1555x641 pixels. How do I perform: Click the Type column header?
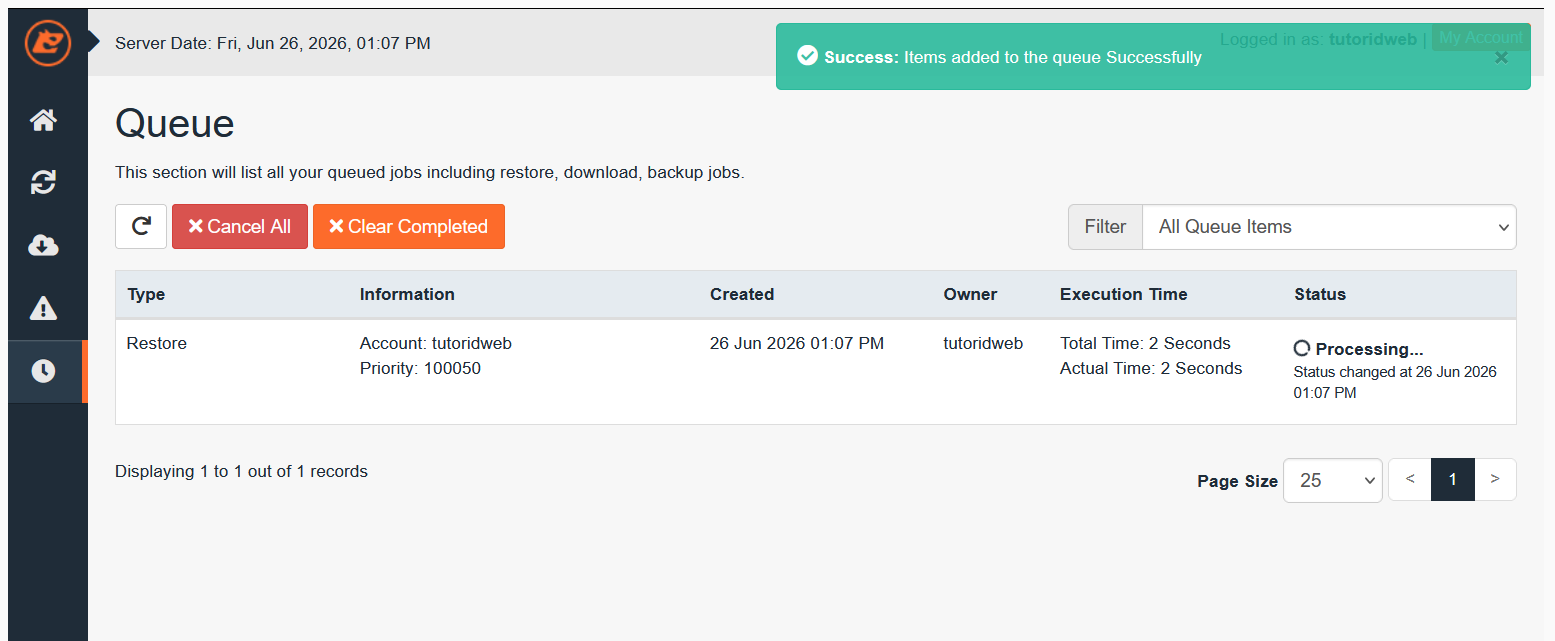[146, 294]
